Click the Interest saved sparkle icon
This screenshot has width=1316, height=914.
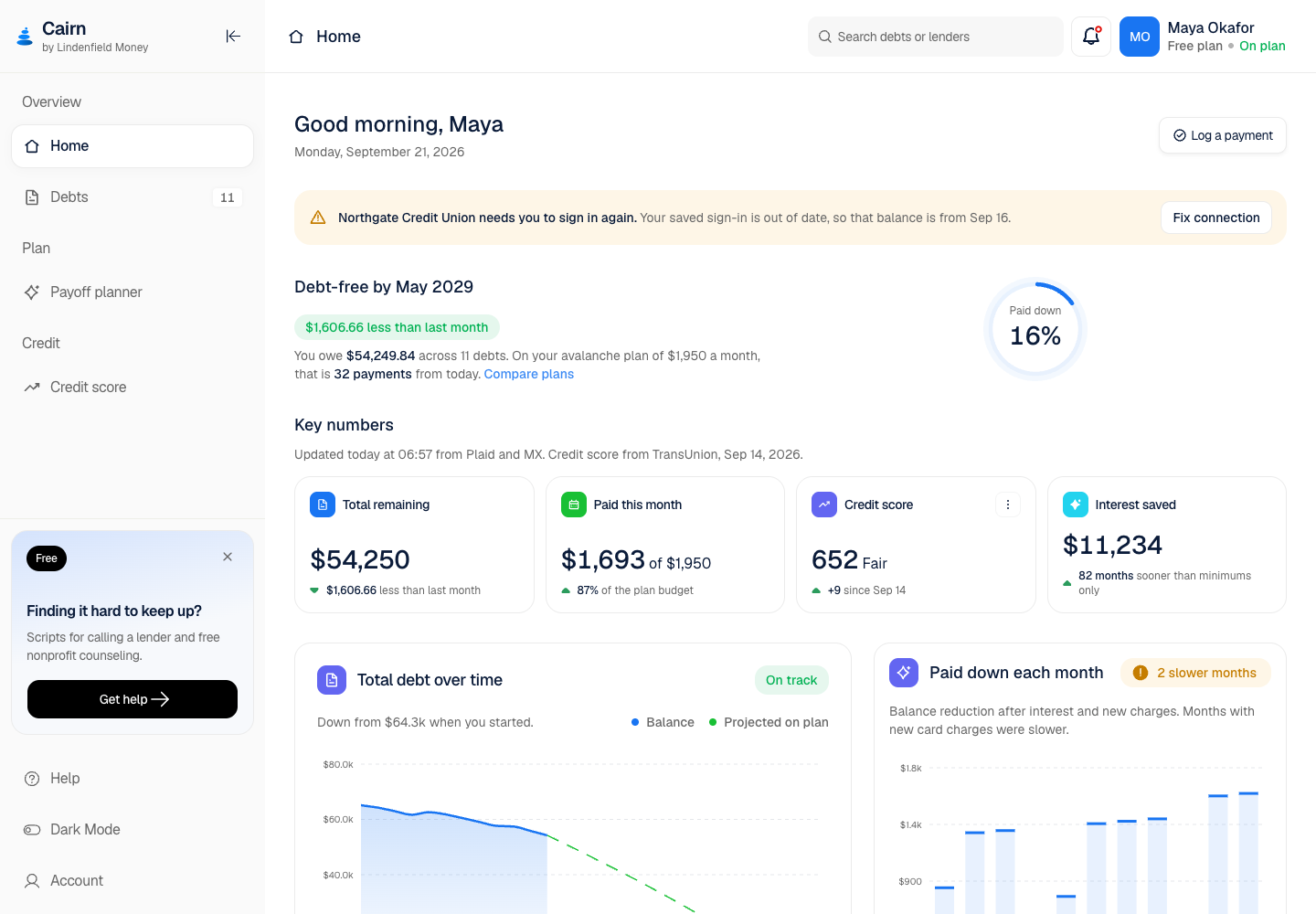[1076, 505]
